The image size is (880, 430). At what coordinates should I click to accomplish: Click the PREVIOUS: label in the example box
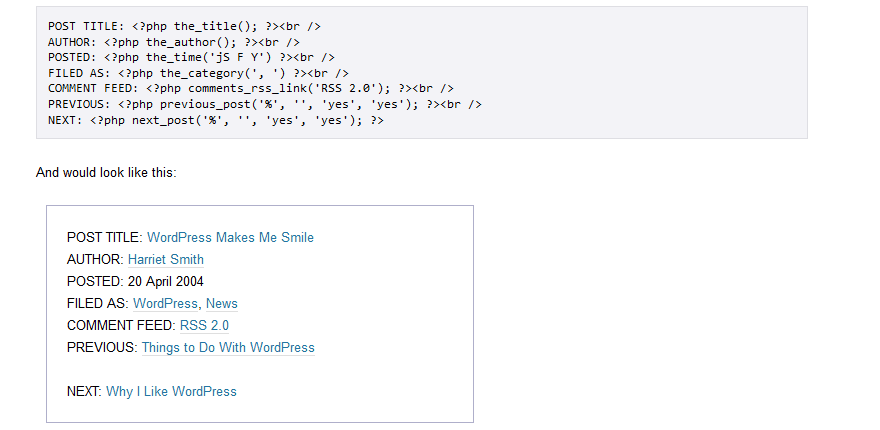pyautogui.click(x=102, y=347)
